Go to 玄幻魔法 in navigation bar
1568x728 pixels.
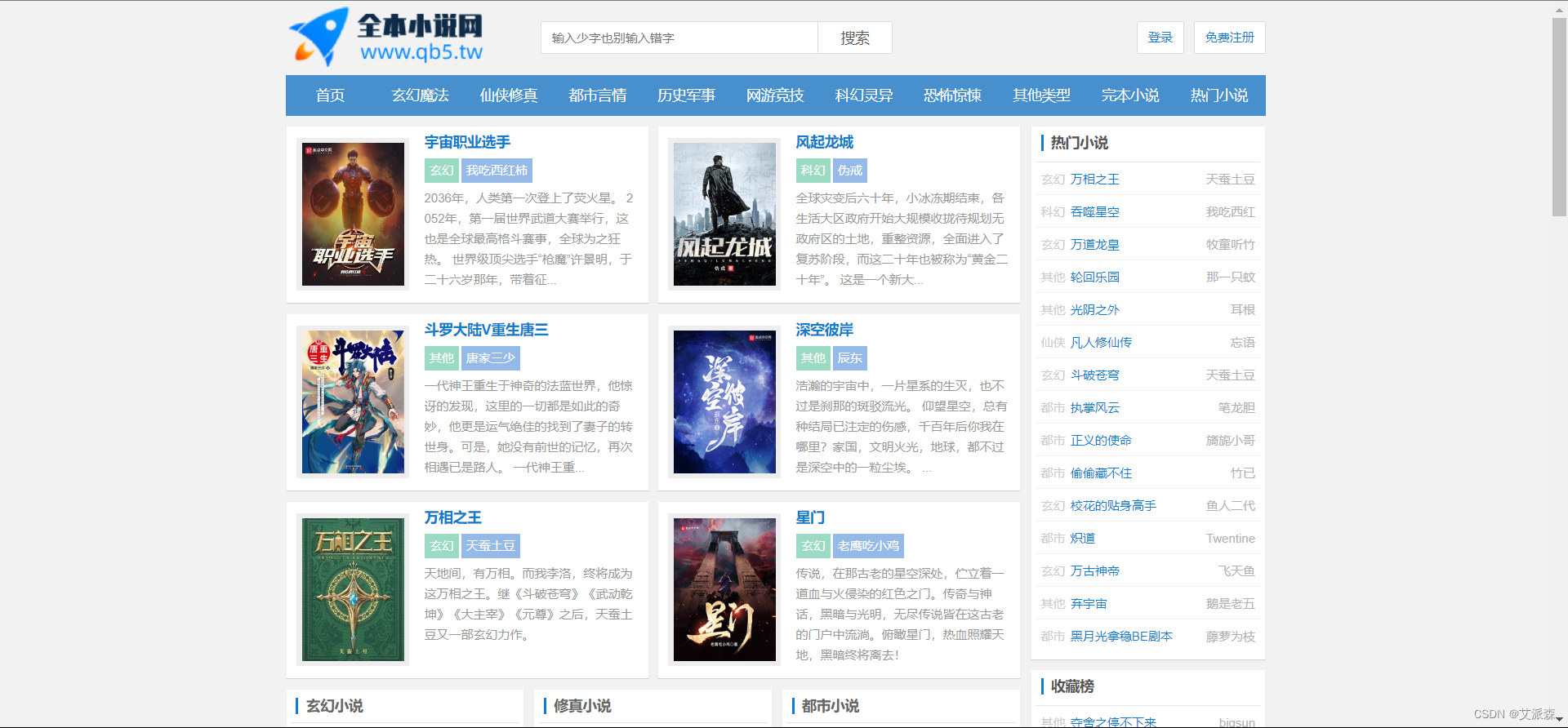click(x=420, y=95)
